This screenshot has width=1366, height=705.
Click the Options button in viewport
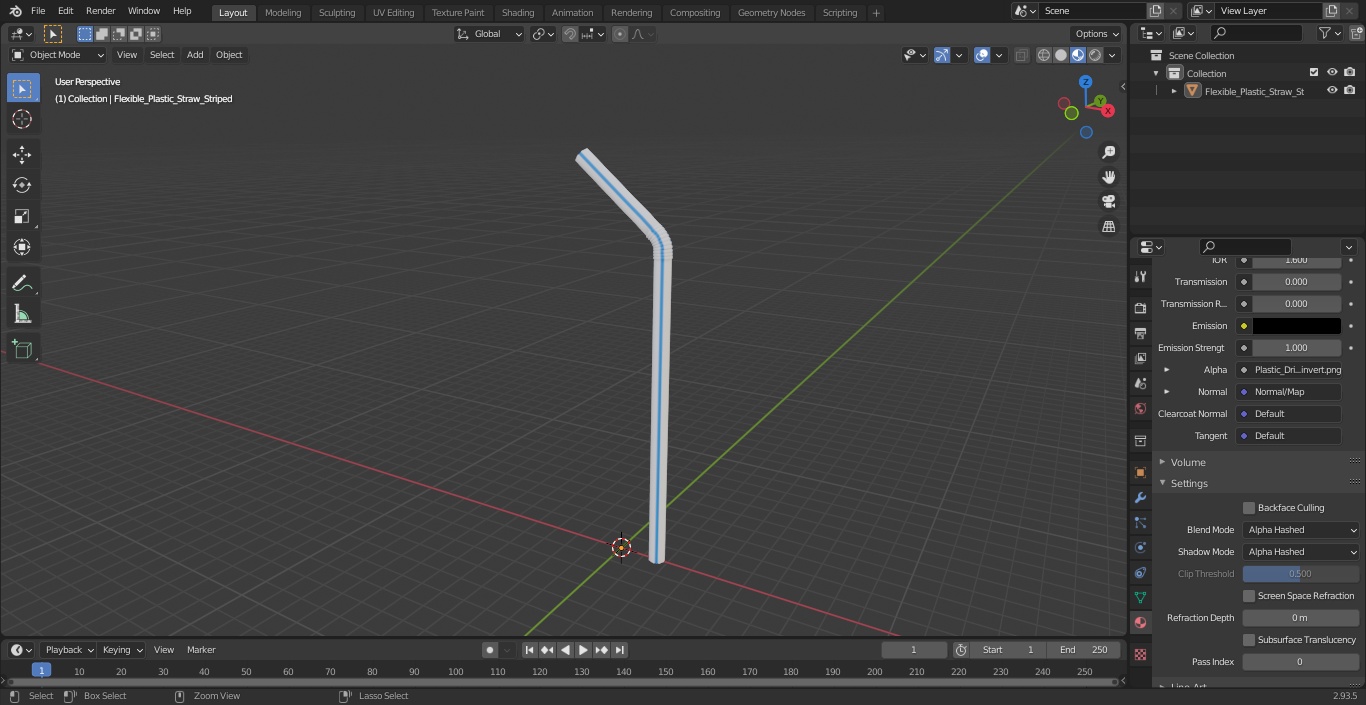coord(1097,34)
